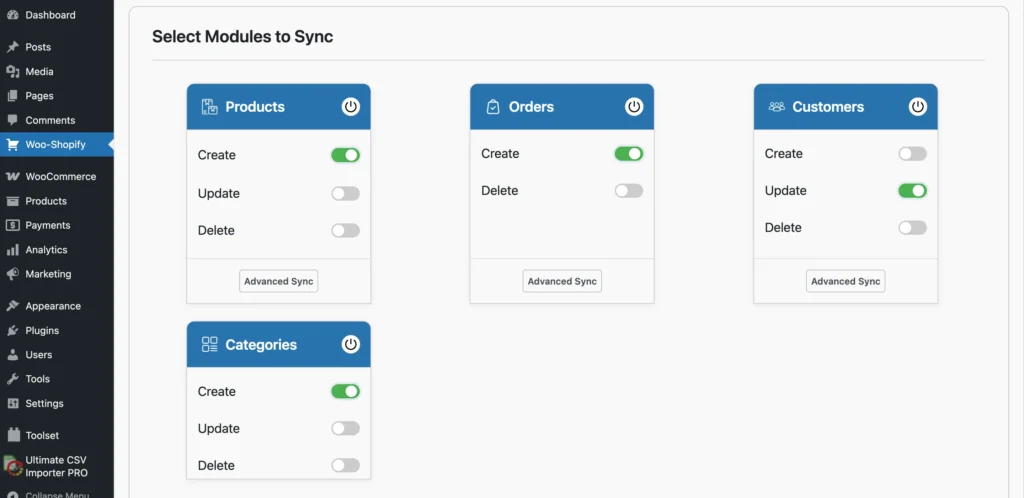Click the Products archive icon in sidebar
Image resolution: width=1024 pixels, height=498 pixels.
(x=12, y=201)
